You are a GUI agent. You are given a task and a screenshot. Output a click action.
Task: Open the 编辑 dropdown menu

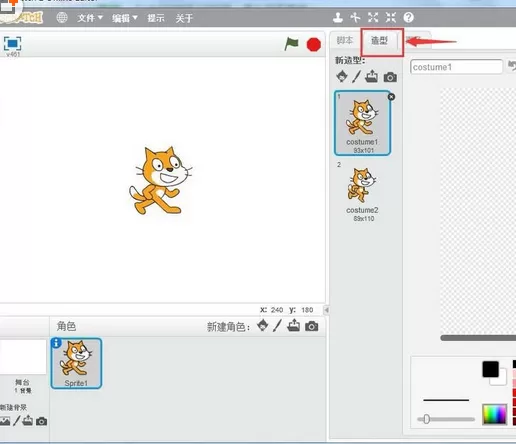(x=125, y=18)
